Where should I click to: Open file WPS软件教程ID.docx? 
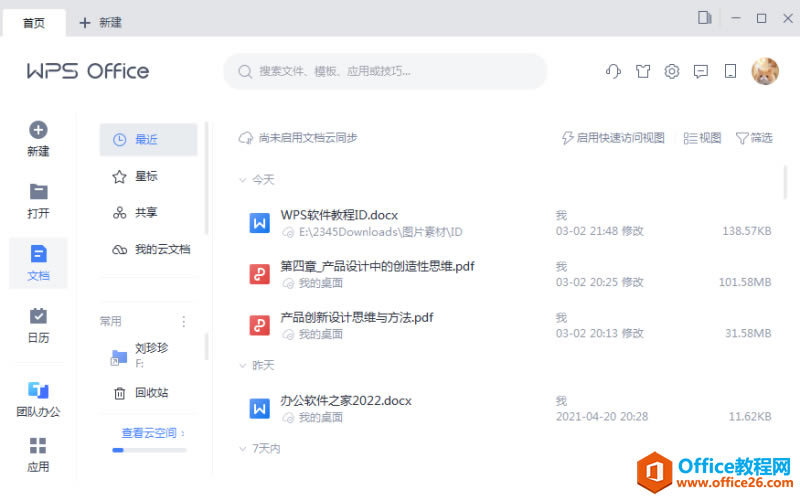tap(339, 215)
